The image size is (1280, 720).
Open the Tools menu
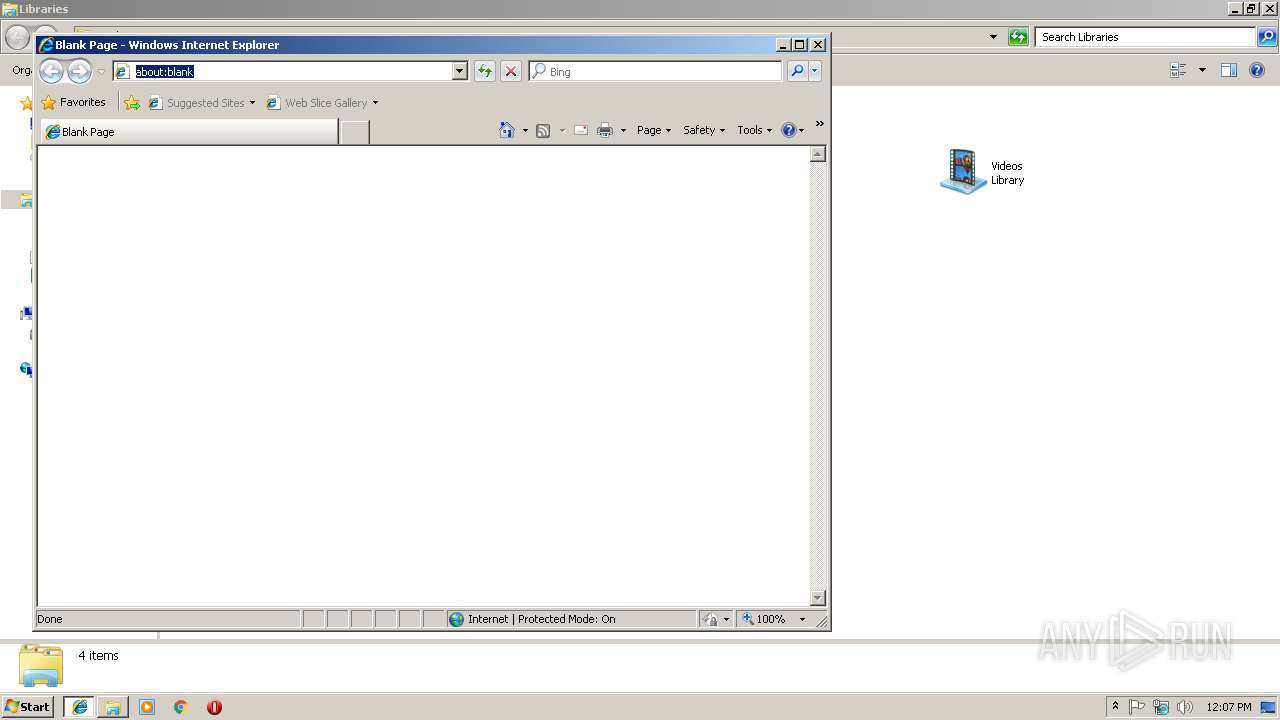(x=754, y=130)
